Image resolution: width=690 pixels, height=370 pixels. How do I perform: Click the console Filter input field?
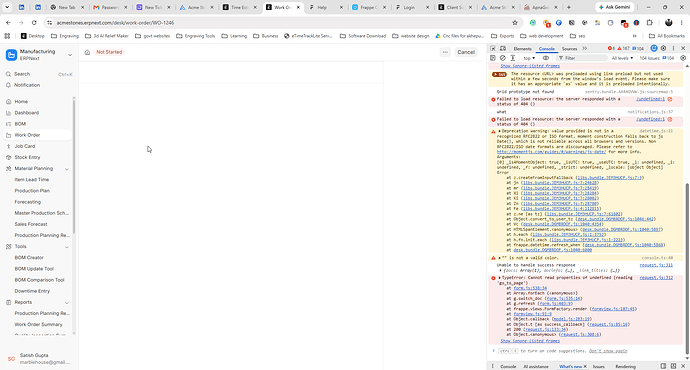coord(583,58)
